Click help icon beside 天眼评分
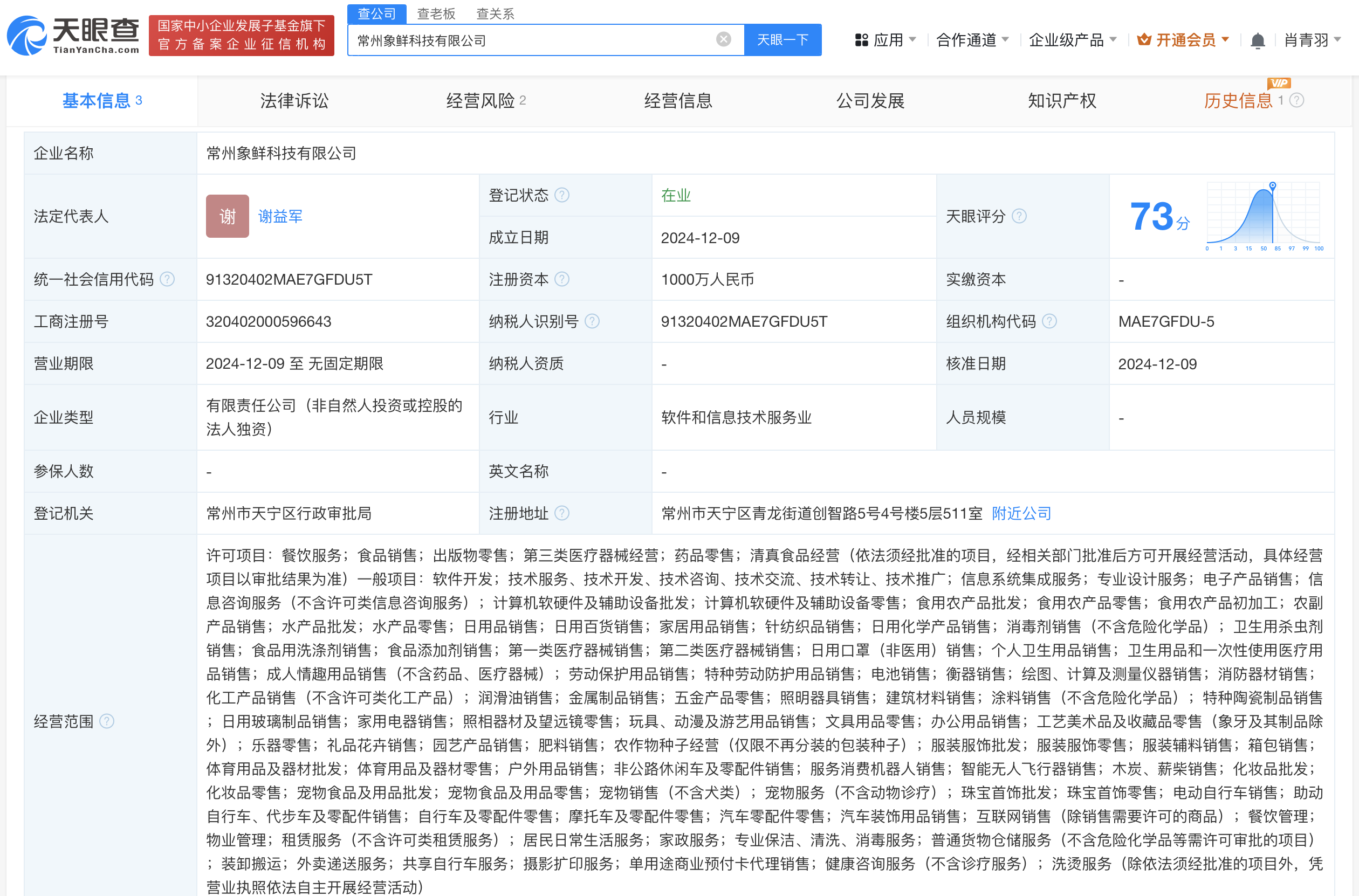Image resolution: width=1359 pixels, height=896 pixels. 1019,217
